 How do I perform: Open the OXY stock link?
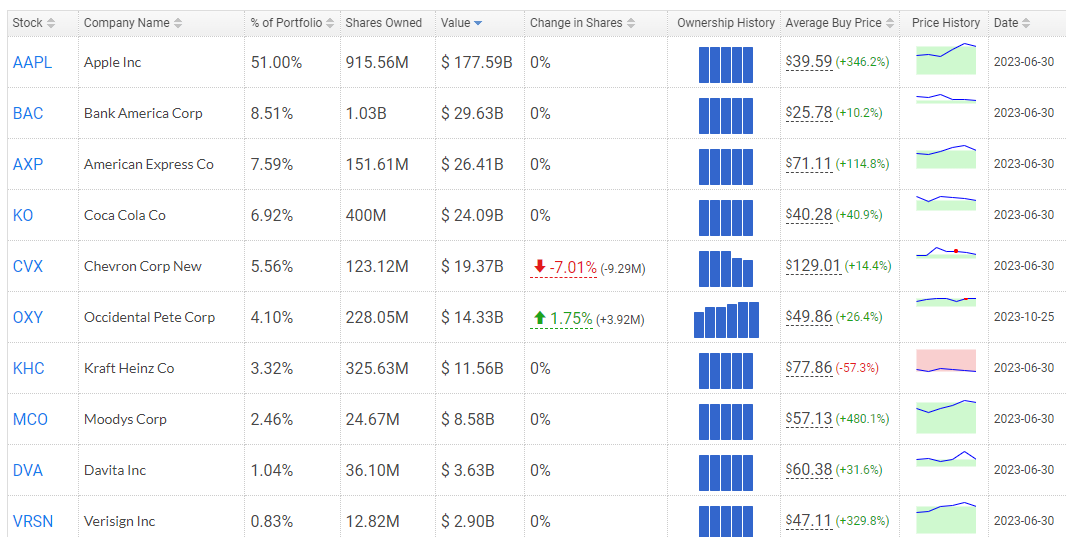click(x=28, y=317)
